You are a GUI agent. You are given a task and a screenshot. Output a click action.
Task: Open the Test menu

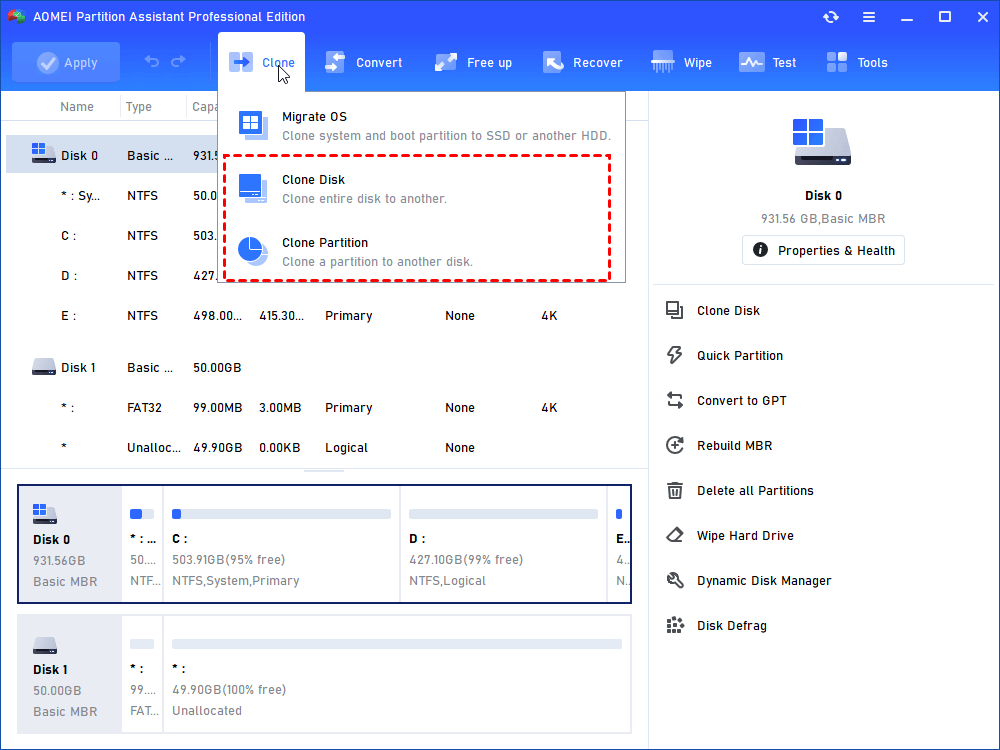click(767, 62)
